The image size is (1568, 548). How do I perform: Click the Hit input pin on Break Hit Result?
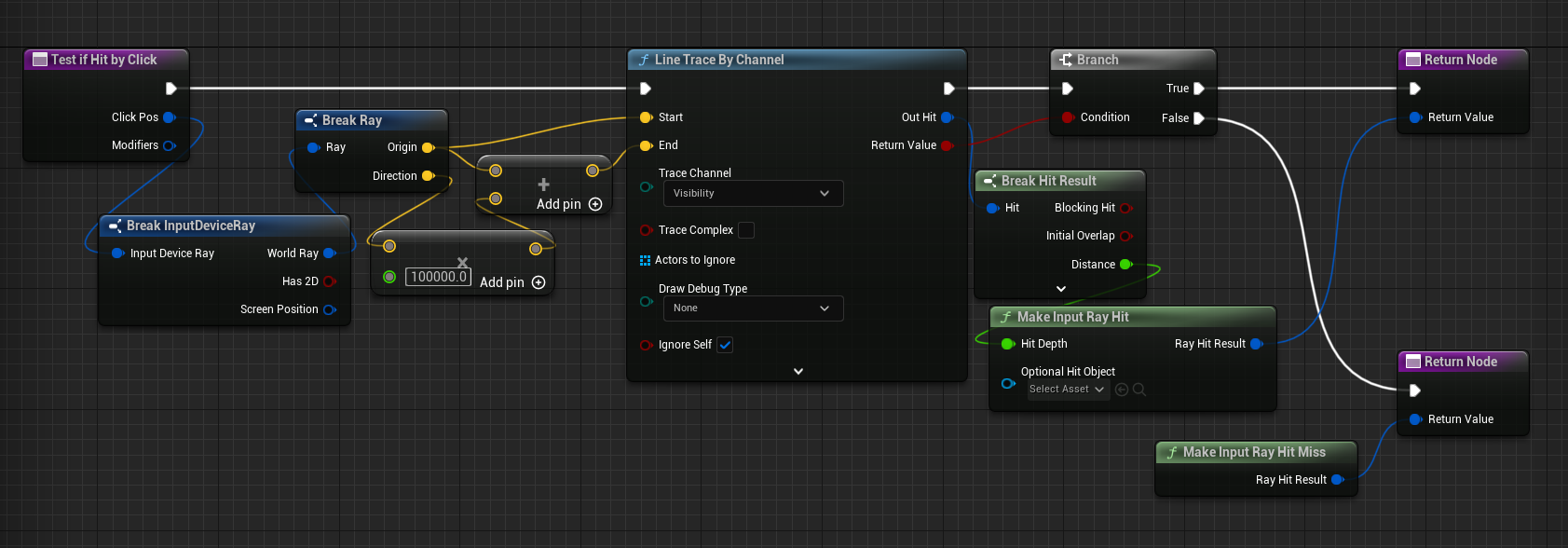(x=993, y=208)
